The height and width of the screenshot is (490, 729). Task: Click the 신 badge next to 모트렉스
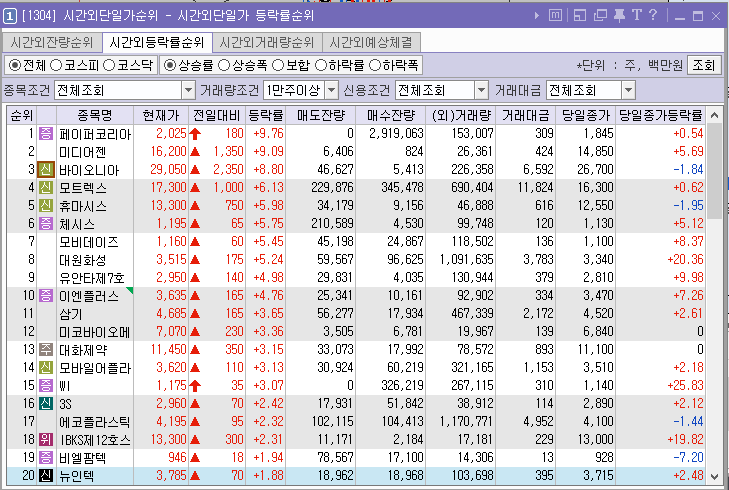click(46, 187)
